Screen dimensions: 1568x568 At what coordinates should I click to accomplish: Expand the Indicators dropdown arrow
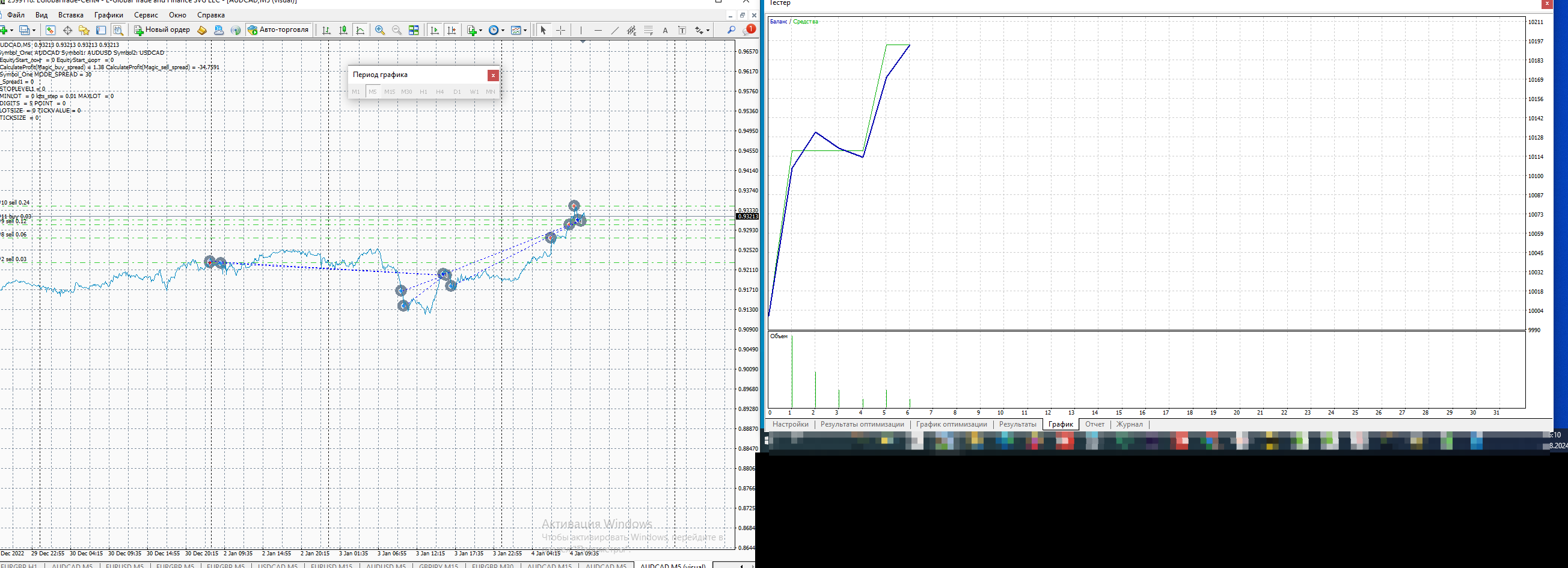[x=480, y=31]
